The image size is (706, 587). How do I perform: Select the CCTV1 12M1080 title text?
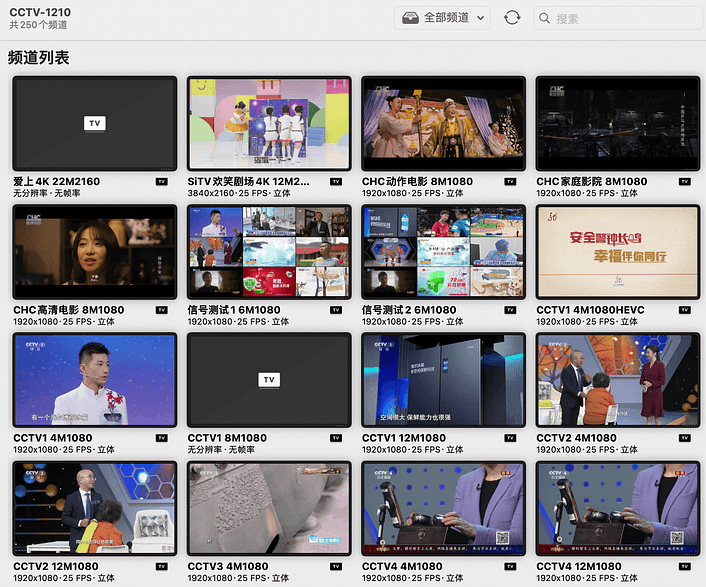(x=404, y=438)
